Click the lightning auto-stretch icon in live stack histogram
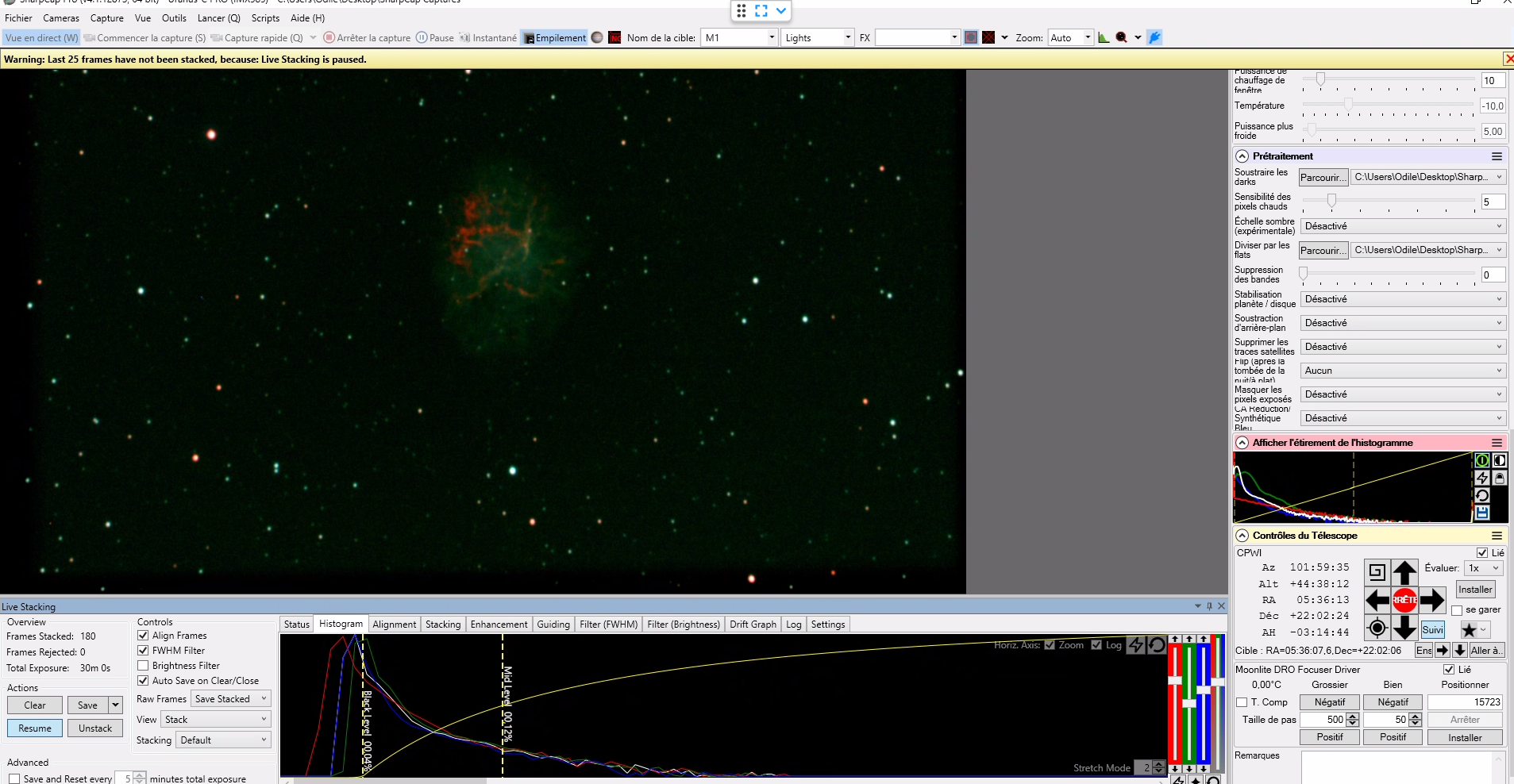1514x784 pixels. [1136, 645]
